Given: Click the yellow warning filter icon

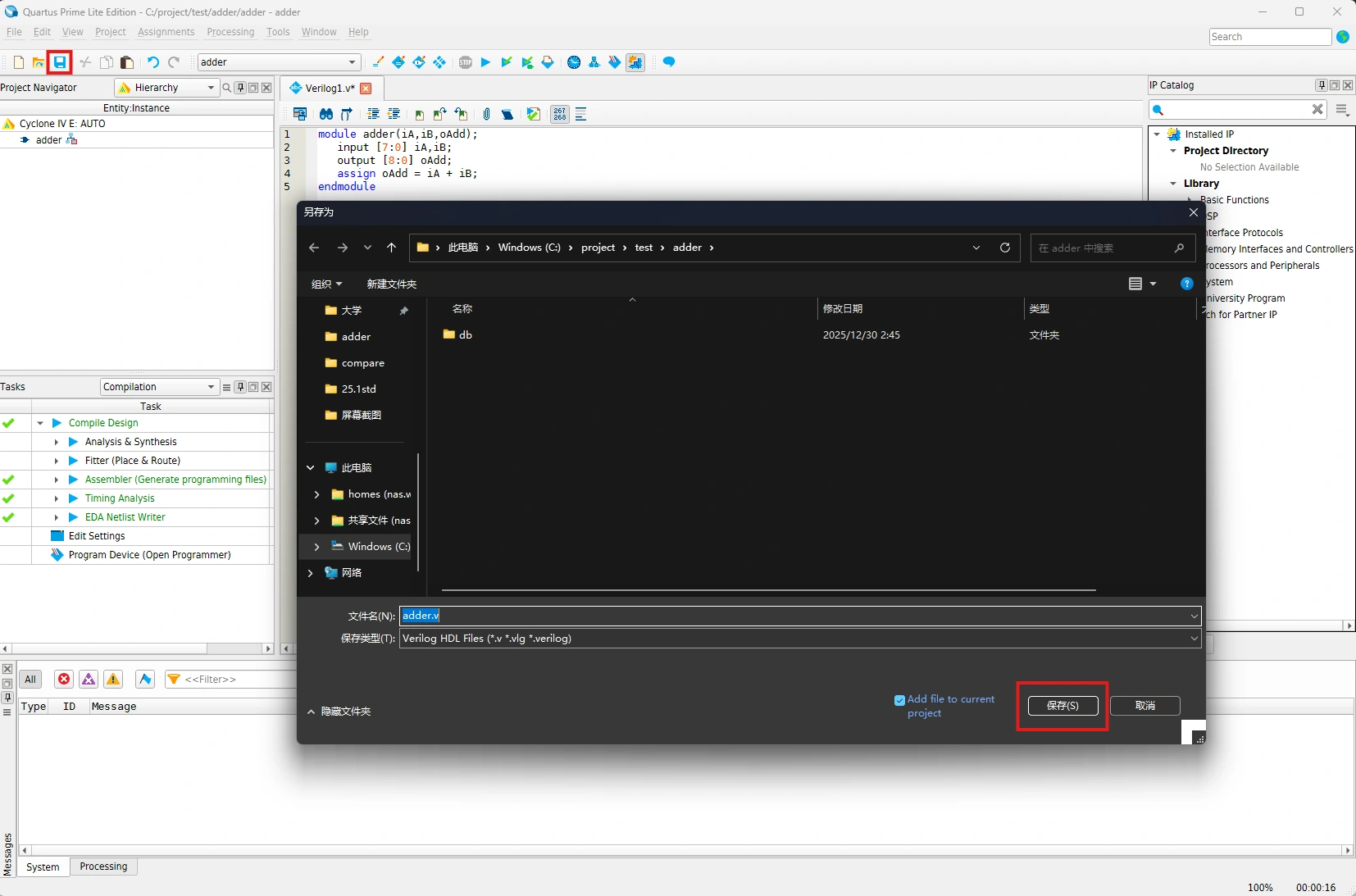Looking at the screenshot, I should [113, 679].
